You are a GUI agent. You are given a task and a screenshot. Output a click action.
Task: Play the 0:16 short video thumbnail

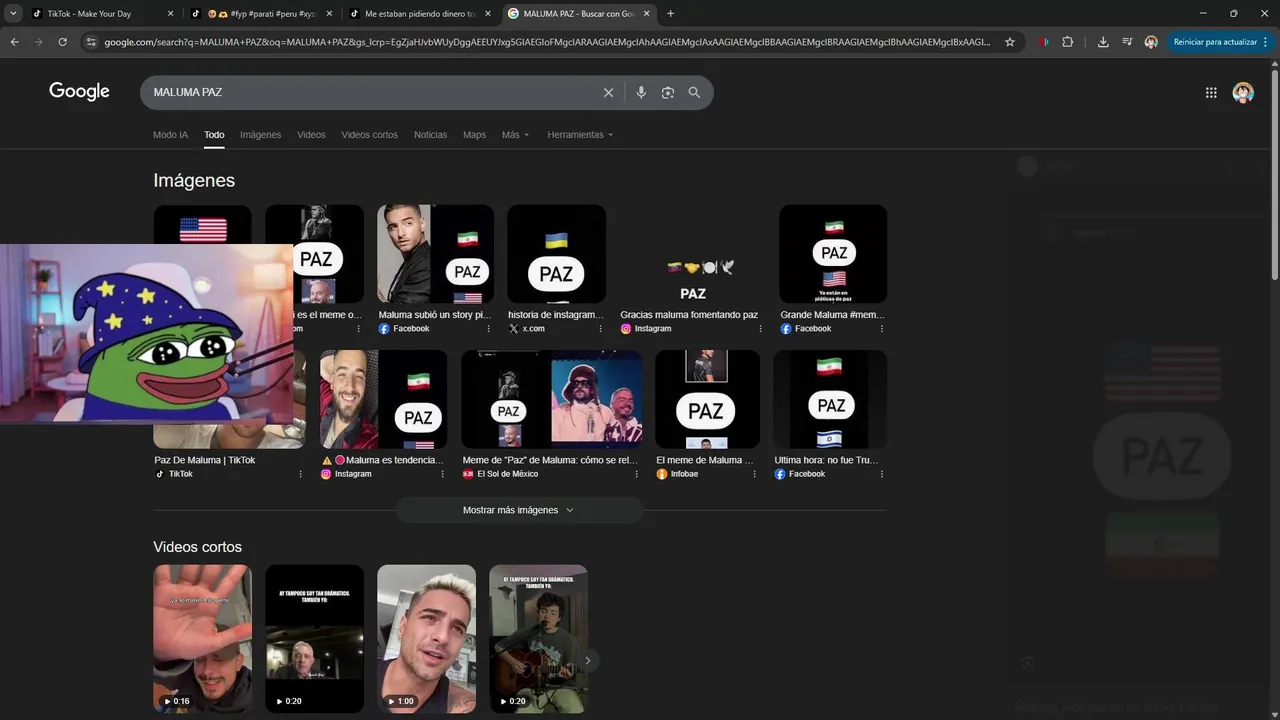(202, 639)
